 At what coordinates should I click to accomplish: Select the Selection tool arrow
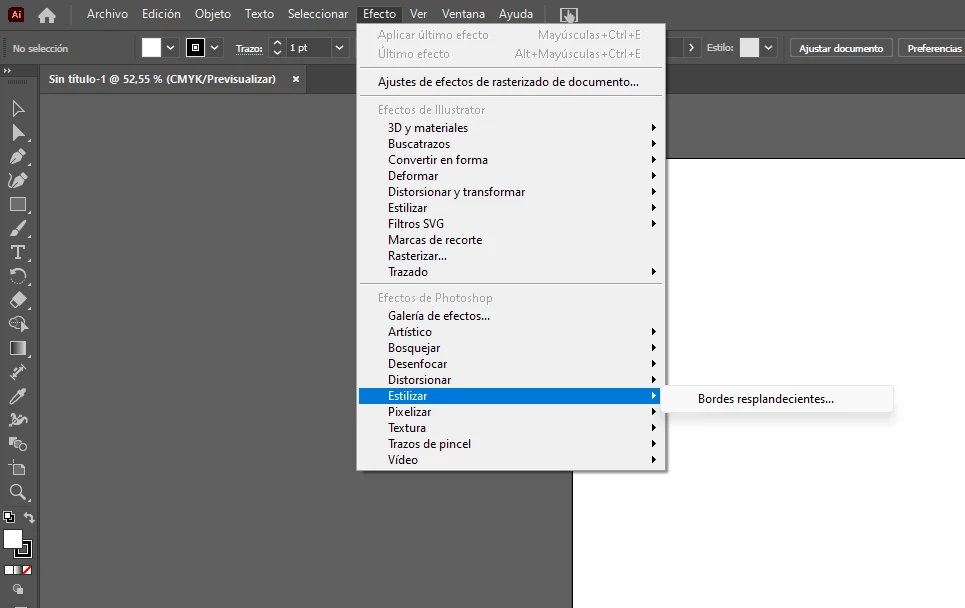18,109
